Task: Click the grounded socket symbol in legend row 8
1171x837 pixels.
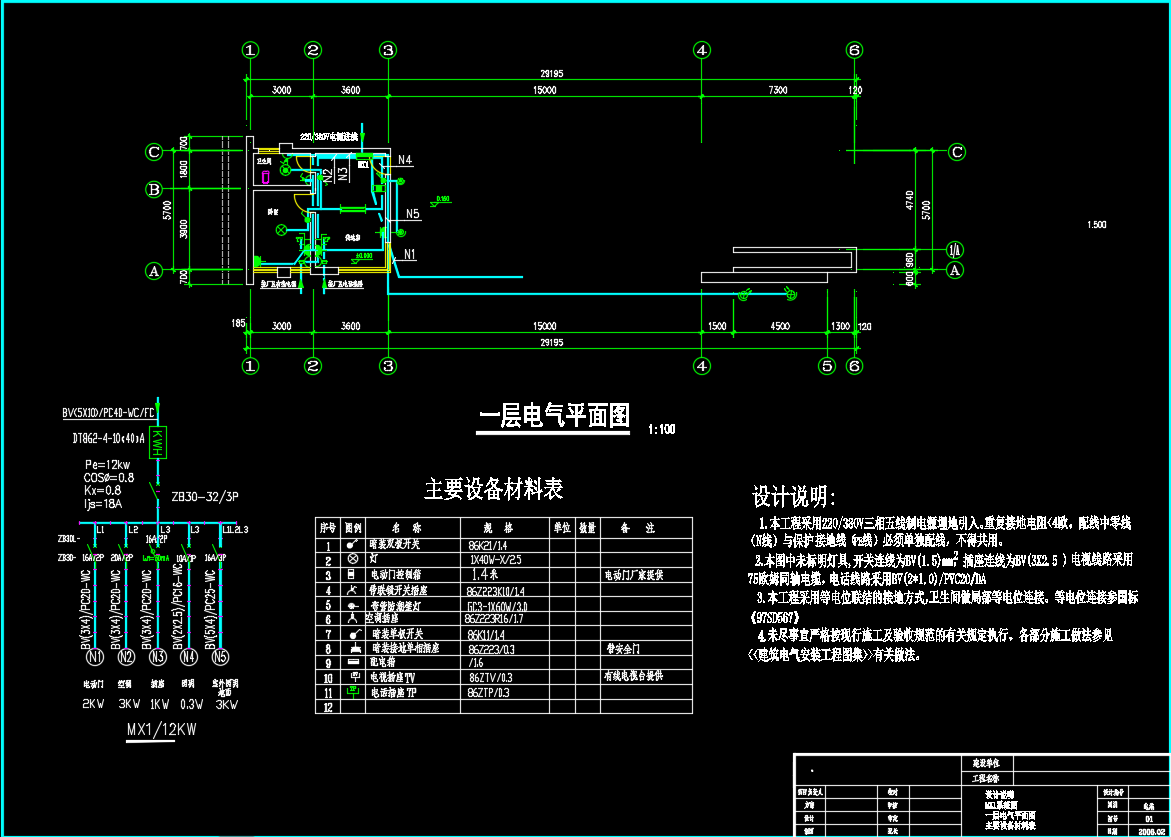Action: [x=355, y=648]
